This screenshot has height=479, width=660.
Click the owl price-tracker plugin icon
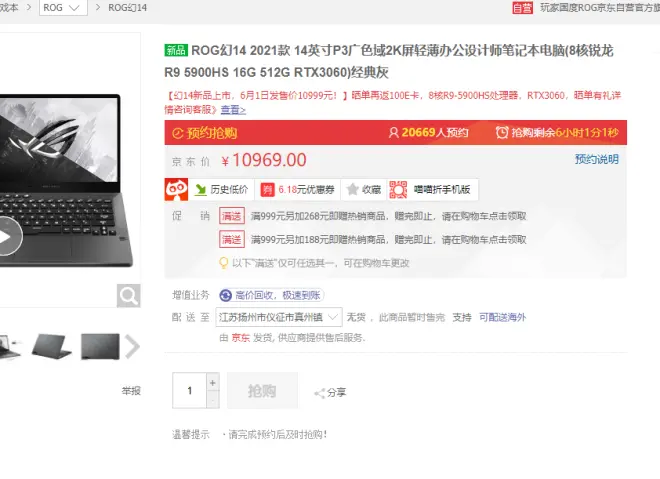176,189
